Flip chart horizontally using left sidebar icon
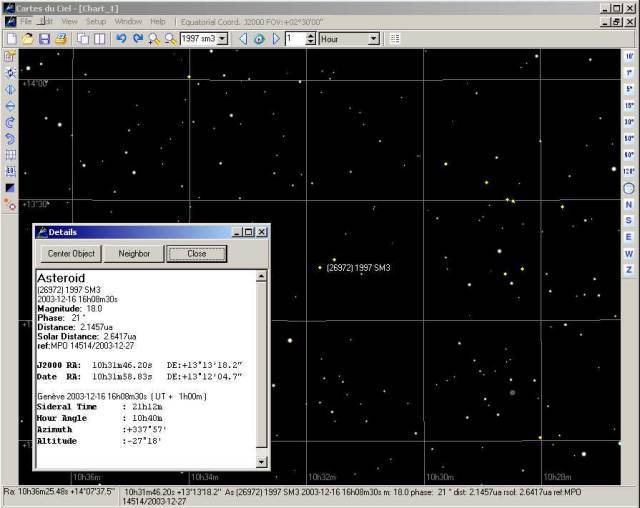 pyautogui.click(x=10, y=89)
